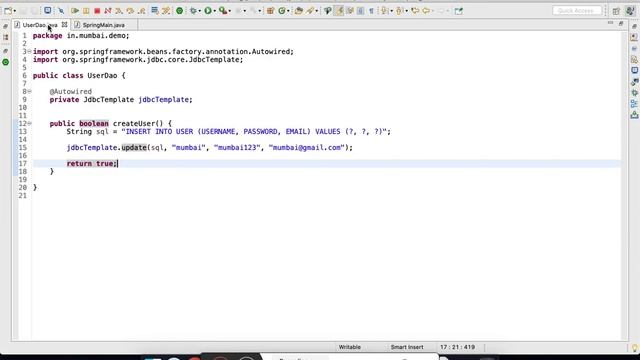Click the green Run button

[x=208, y=11]
